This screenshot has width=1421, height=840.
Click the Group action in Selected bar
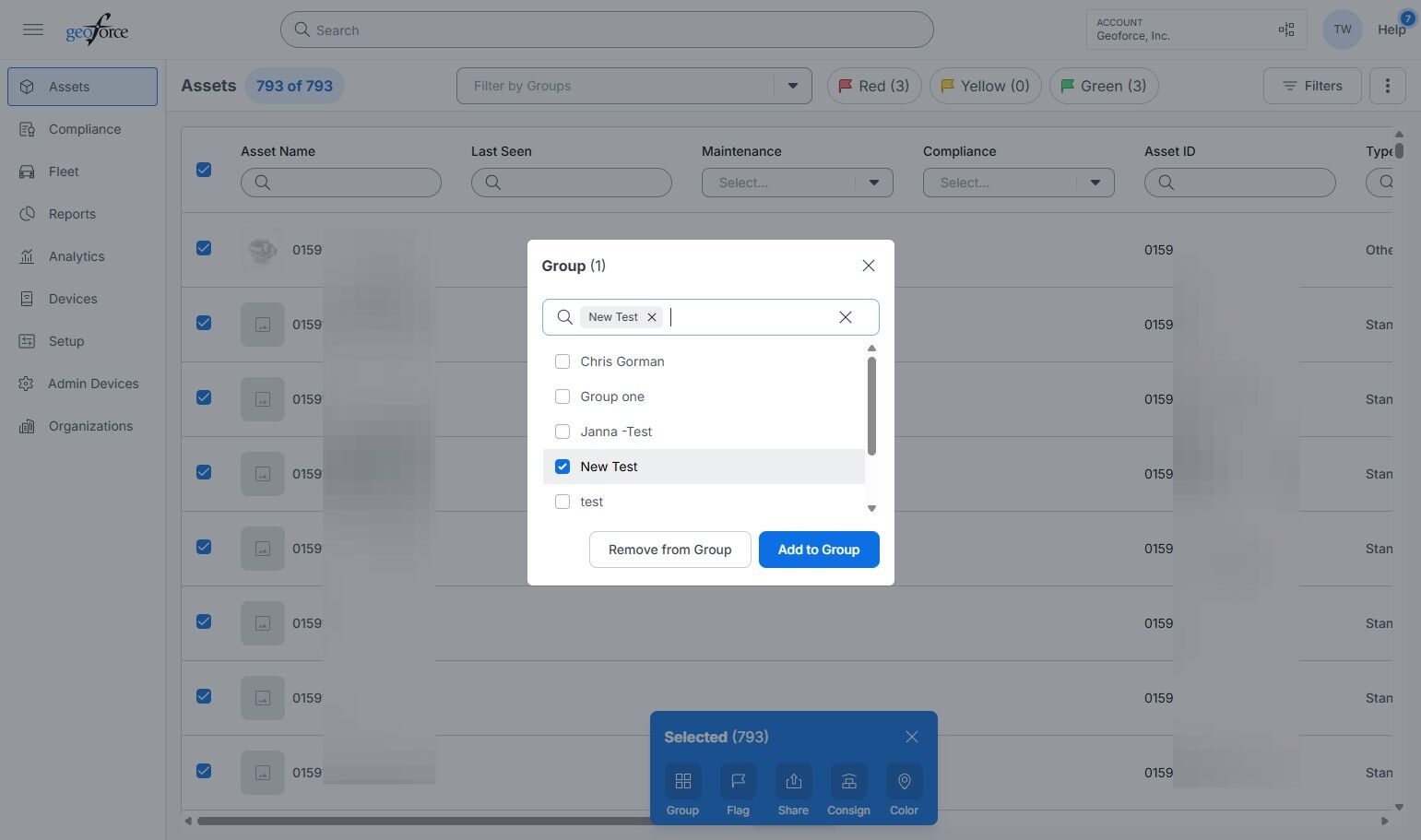click(x=682, y=790)
